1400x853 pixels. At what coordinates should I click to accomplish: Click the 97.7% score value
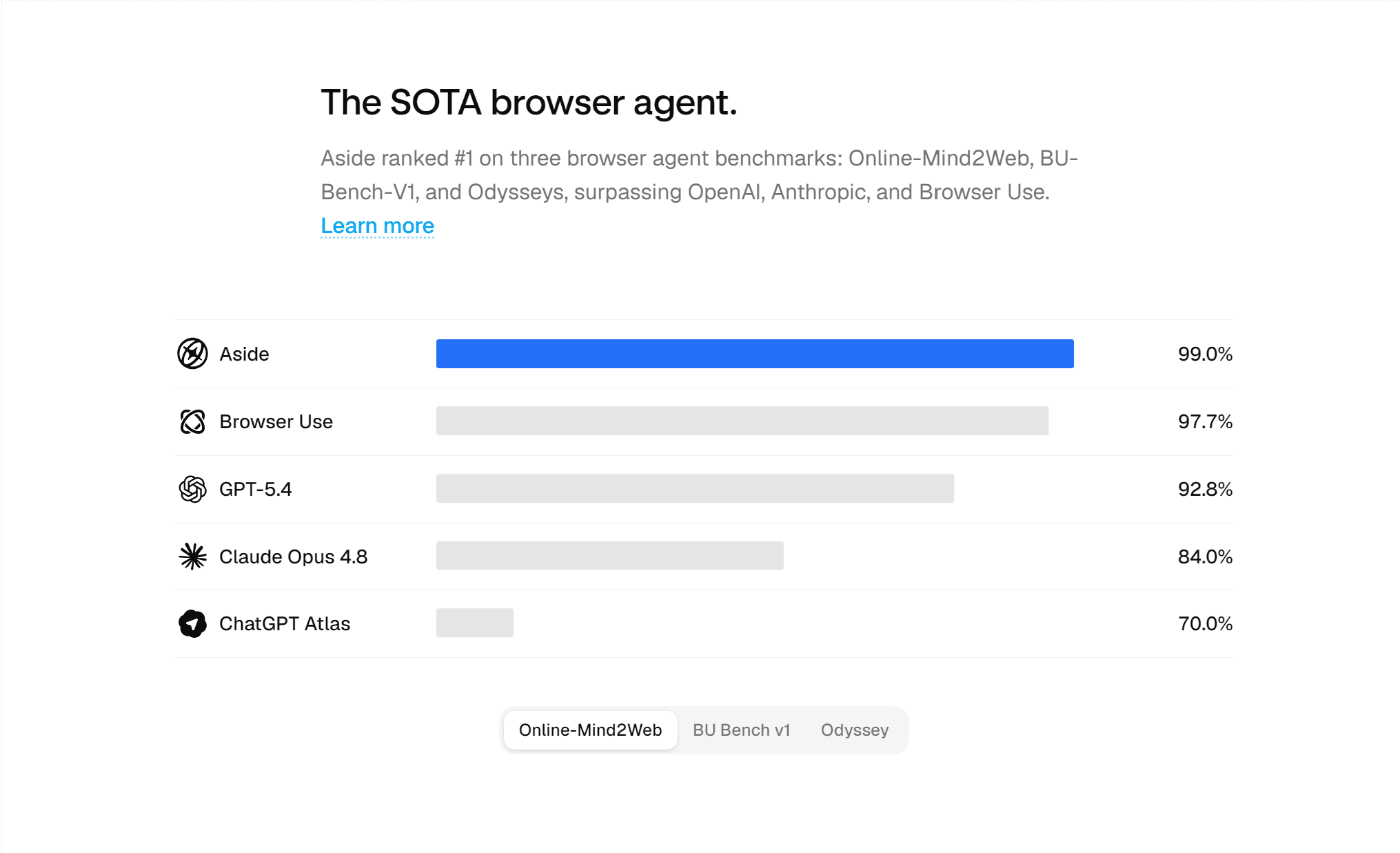click(1205, 421)
